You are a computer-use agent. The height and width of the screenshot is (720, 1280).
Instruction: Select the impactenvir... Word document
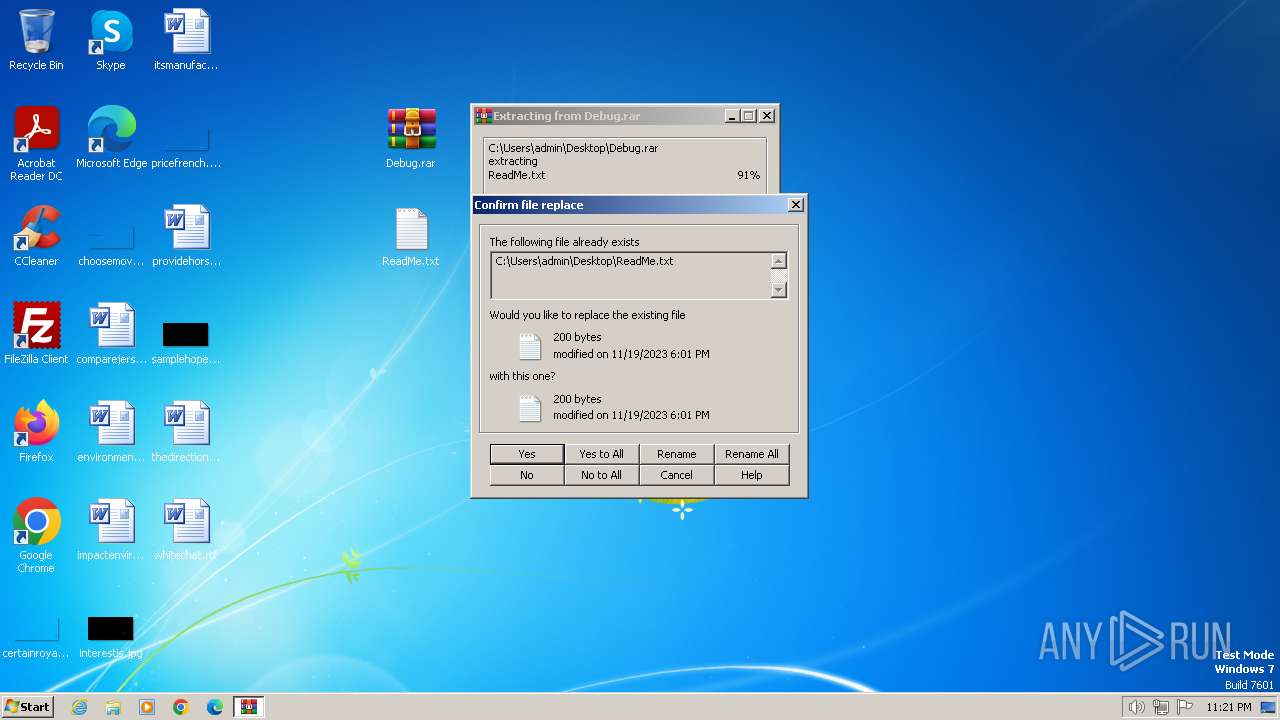(111, 530)
